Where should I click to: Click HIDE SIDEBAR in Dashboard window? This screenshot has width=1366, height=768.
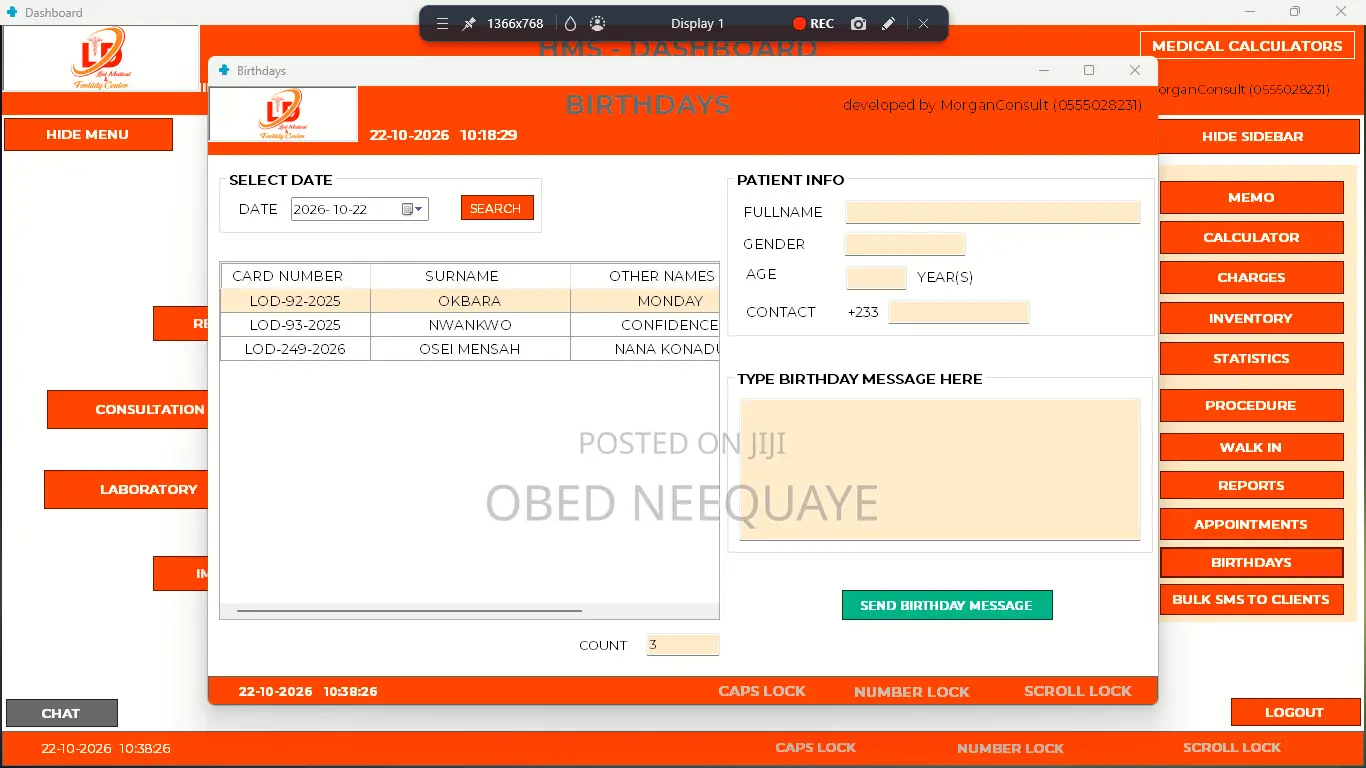pyautogui.click(x=1253, y=136)
